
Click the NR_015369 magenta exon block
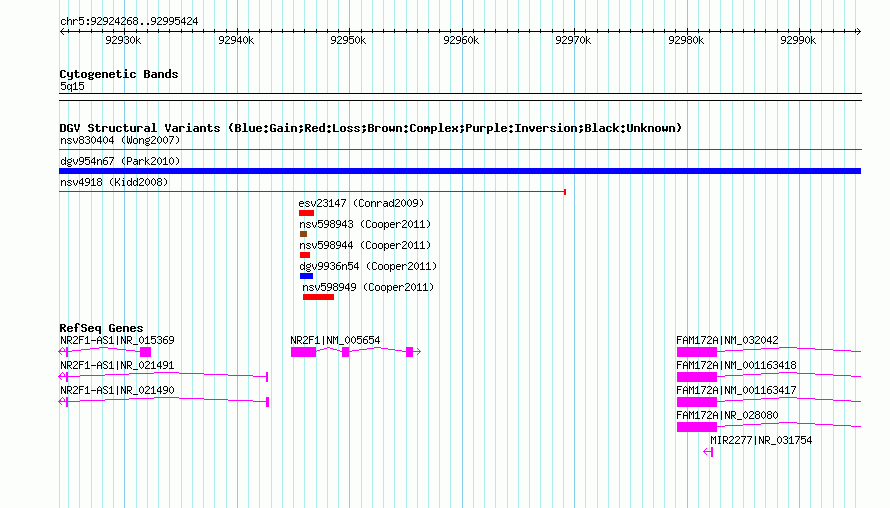(146, 352)
